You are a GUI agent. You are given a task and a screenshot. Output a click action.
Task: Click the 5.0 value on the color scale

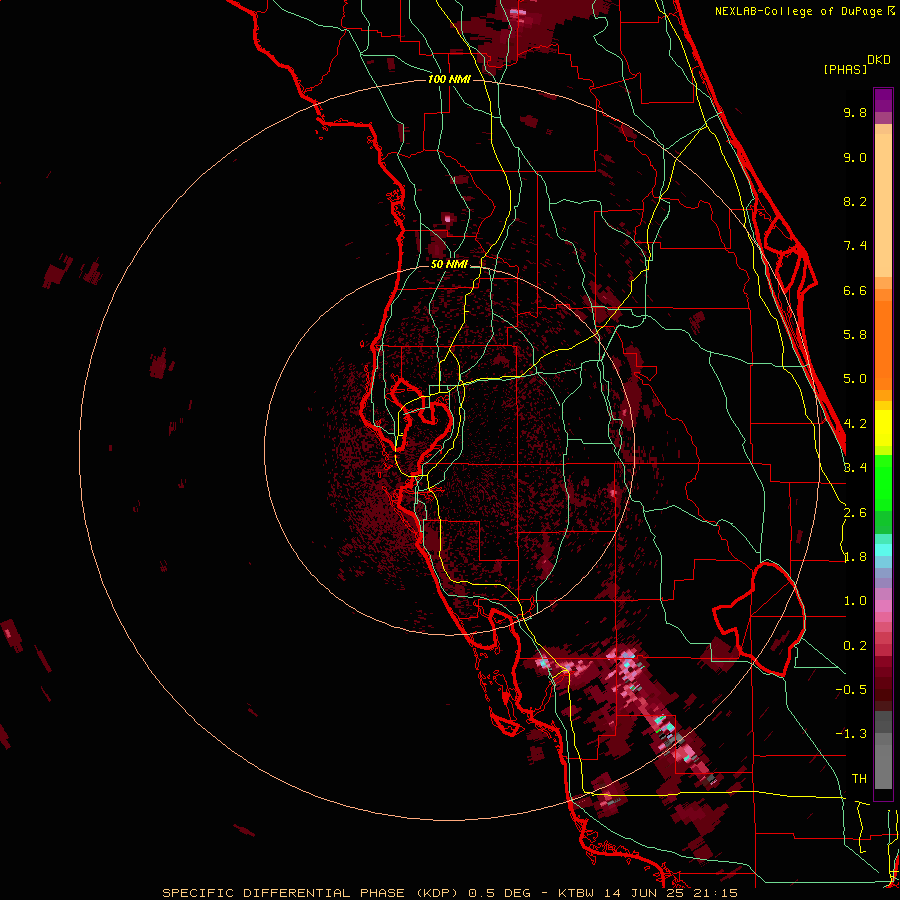click(855, 379)
